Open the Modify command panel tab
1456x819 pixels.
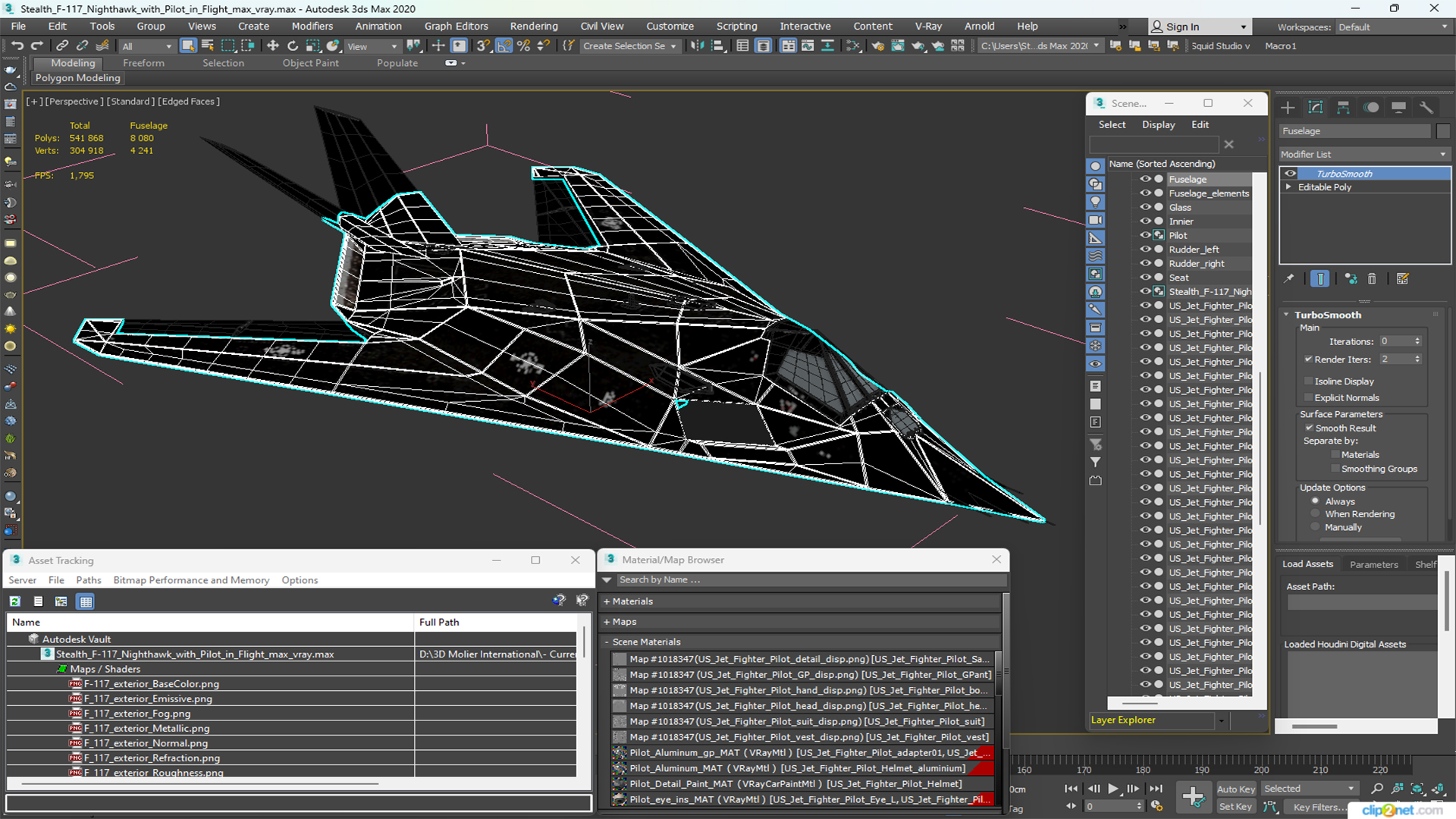coord(1316,108)
